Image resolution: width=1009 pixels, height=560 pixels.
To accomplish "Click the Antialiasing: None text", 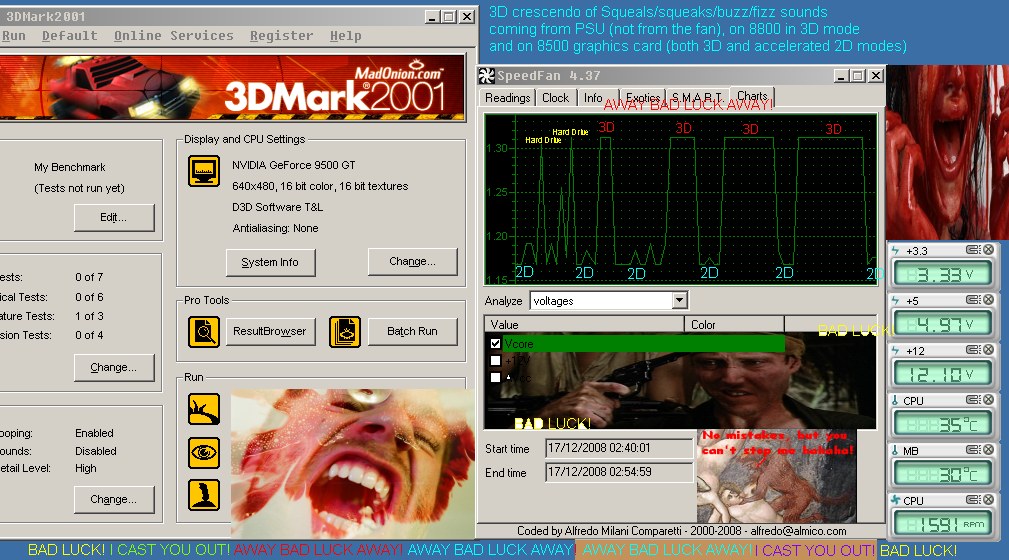I will [x=275, y=229].
